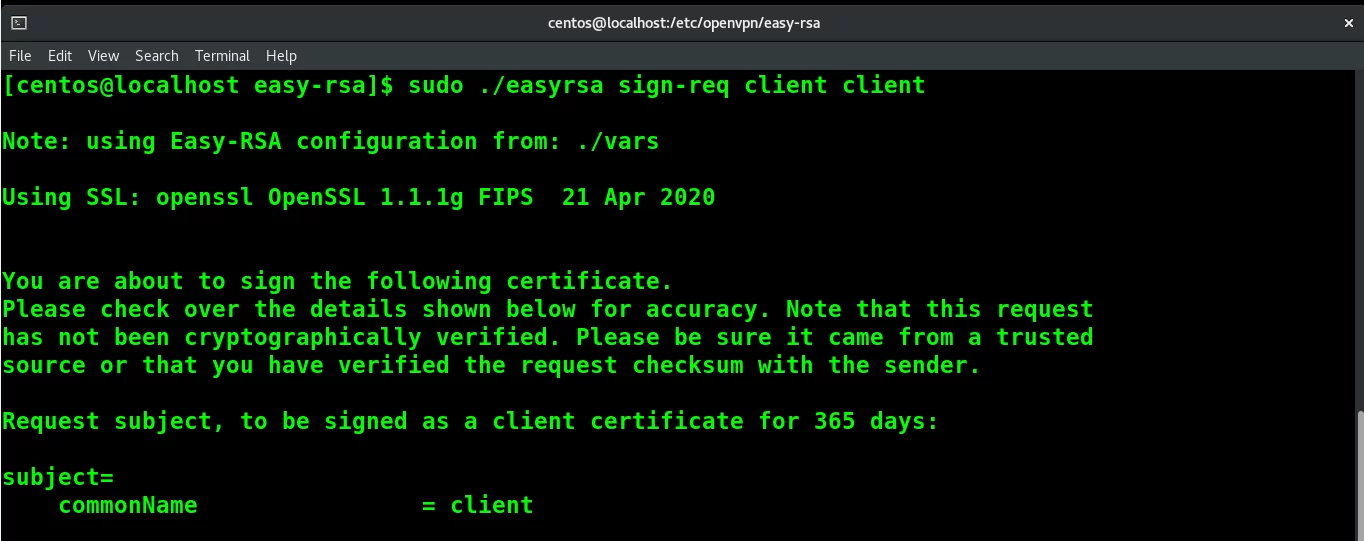1364x541 pixels.
Task: Click the command text 'sudo ./easyrsa sign-req client client'
Action: pyautogui.click(x=666, y=86)
